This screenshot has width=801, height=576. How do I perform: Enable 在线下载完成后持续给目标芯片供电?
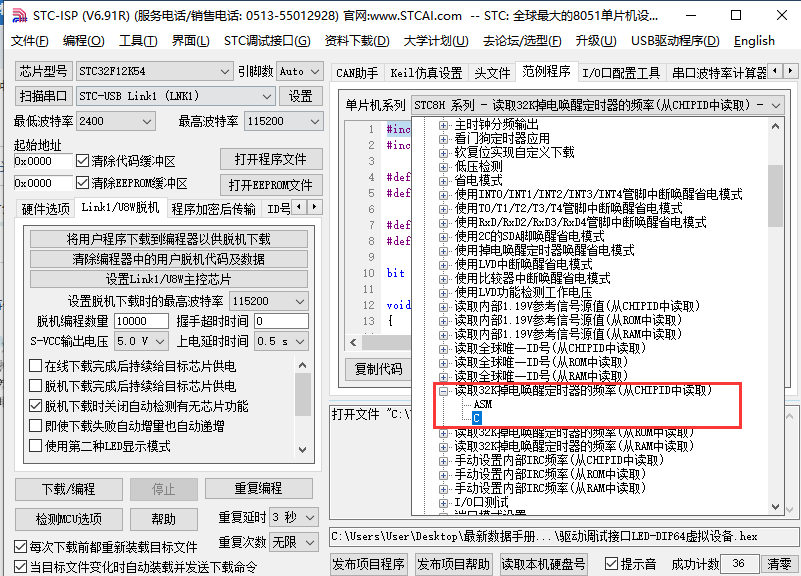point(35,366)
